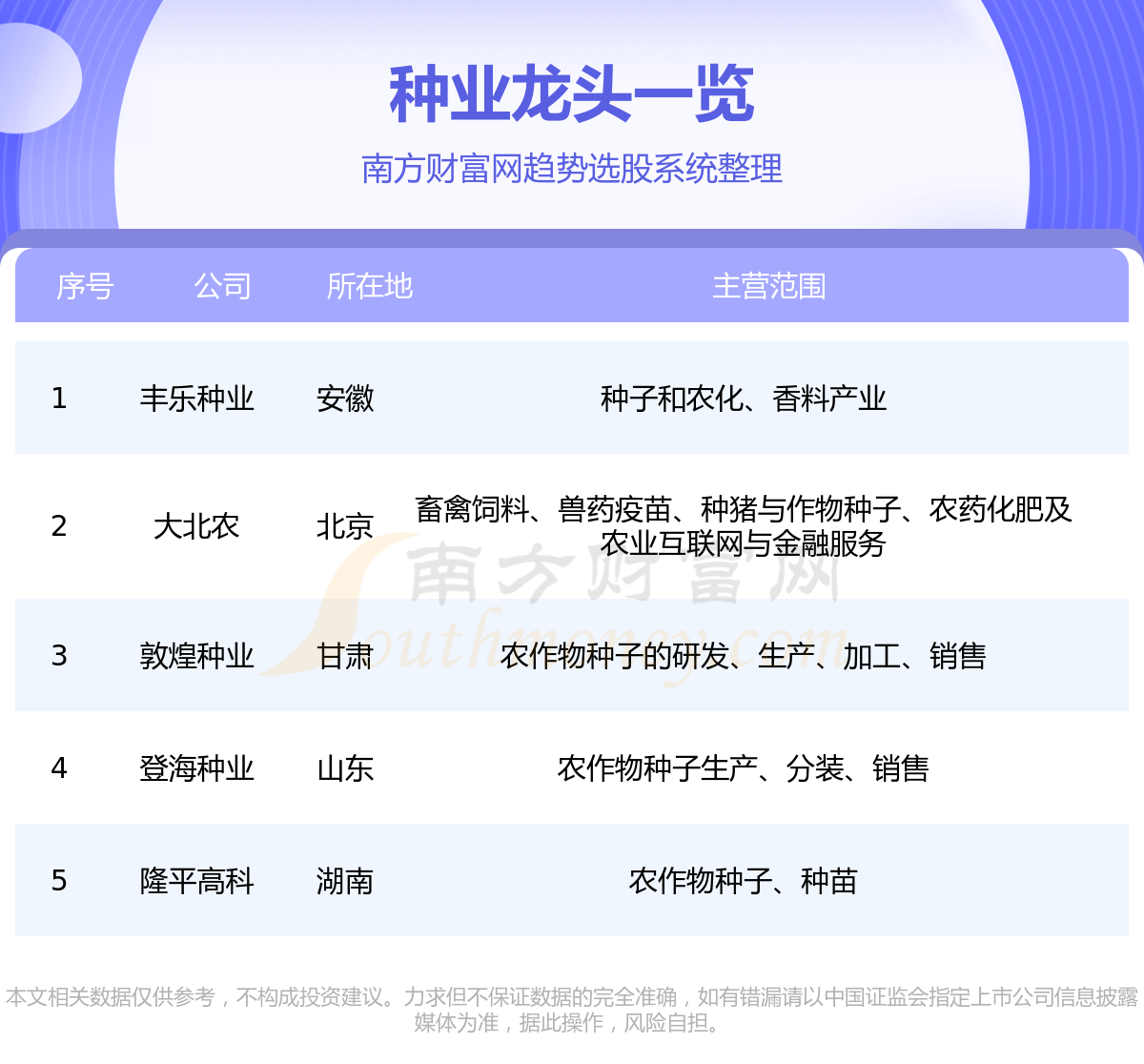Select company name 丰乐种业
This screenshot has width=1144, height=1064.
pos(197,399)
